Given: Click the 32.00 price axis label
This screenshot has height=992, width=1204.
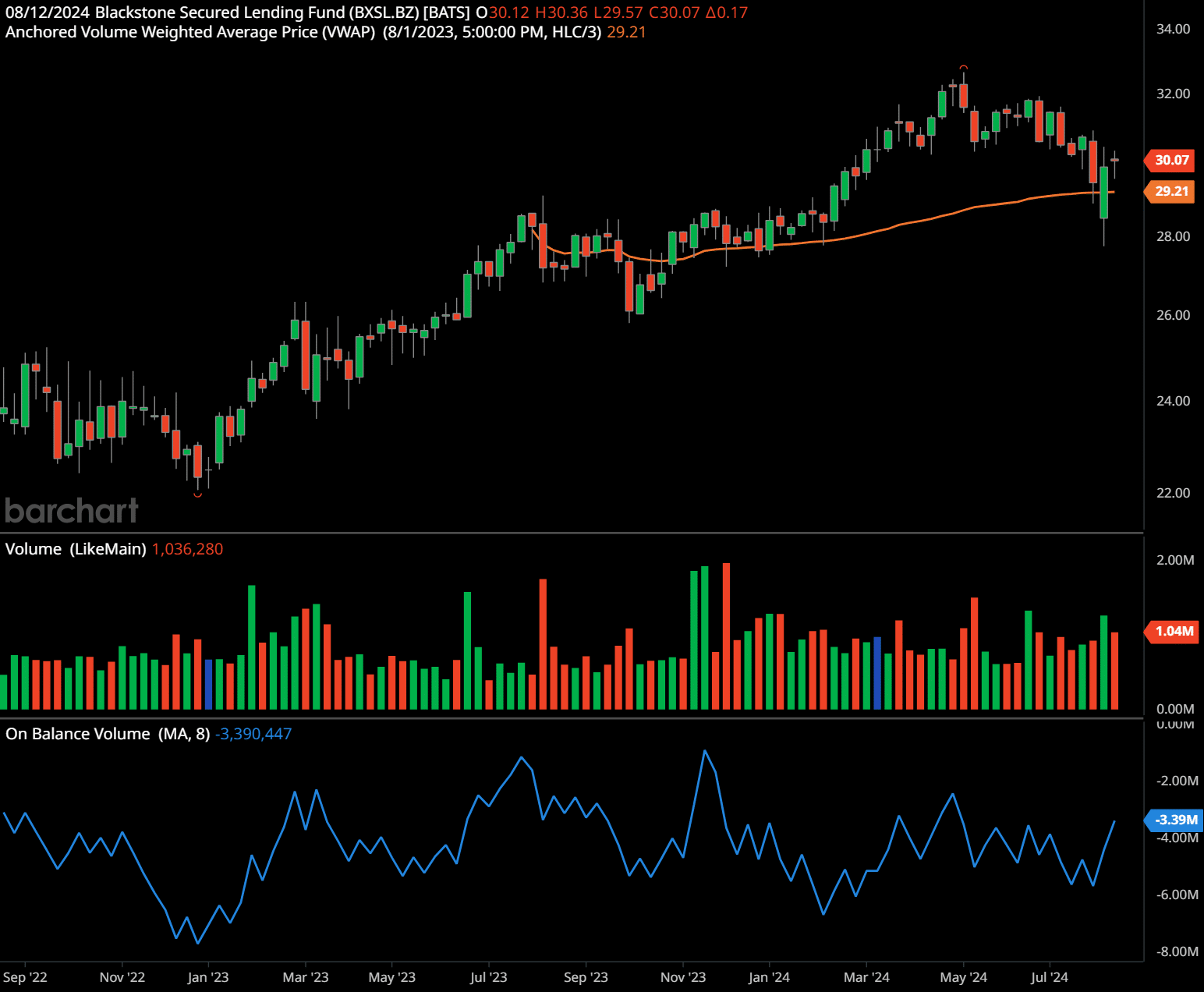Looking at the screenshot, I should [x=1173, y=94].
